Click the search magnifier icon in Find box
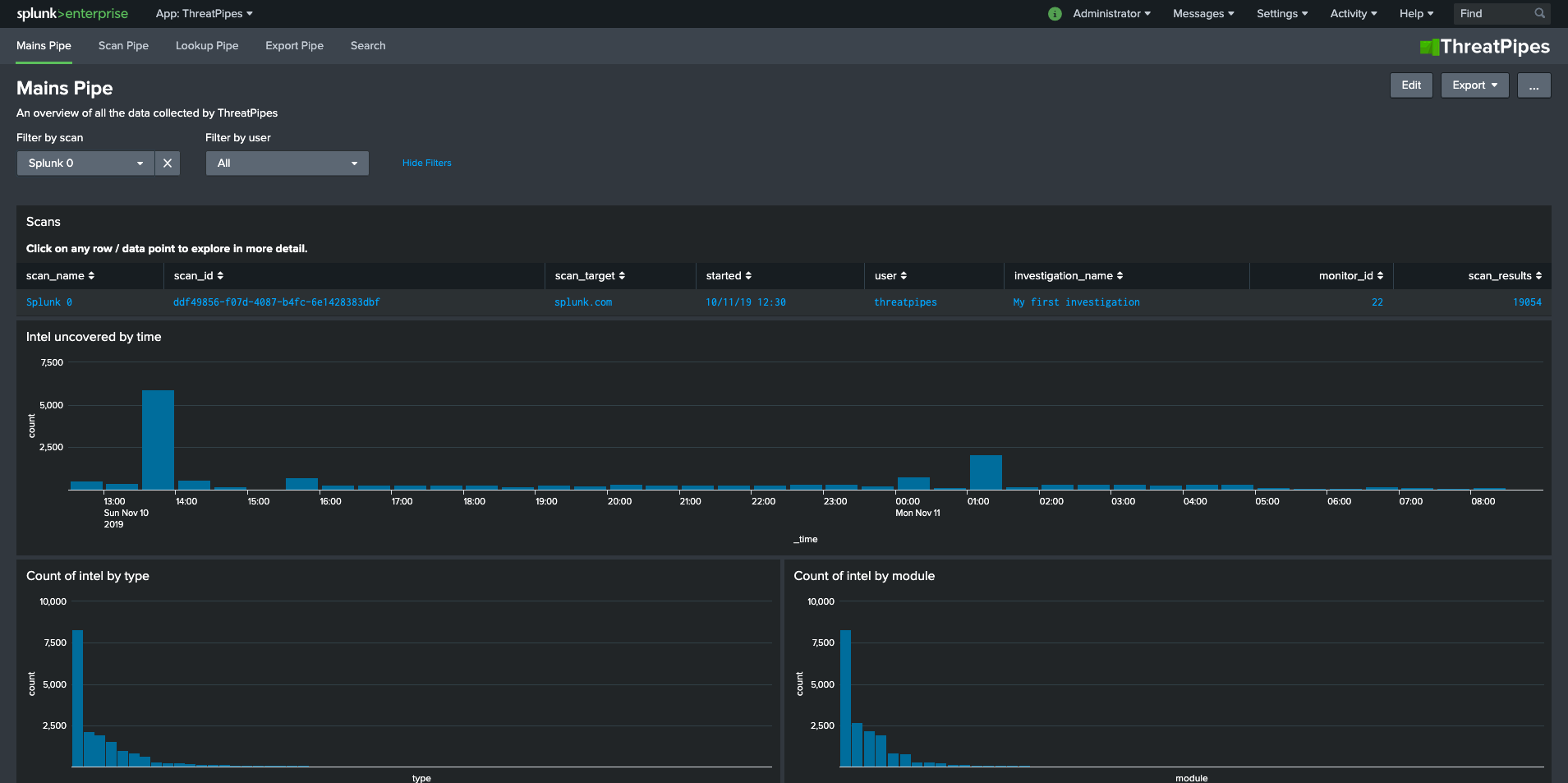Image resolution: width=1568 pixels, height=783 pixels. 1539,14
